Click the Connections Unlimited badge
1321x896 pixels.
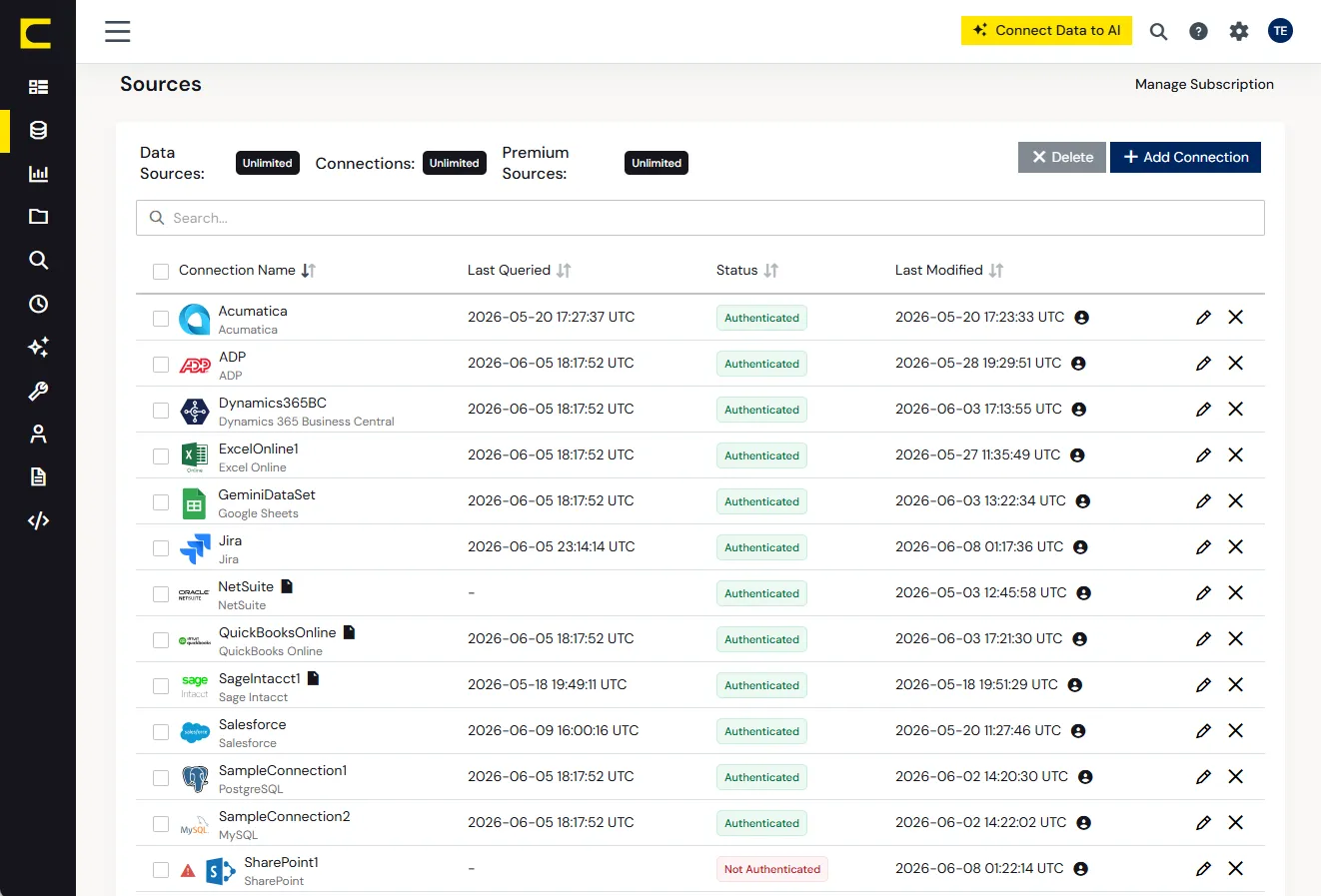click(455, 163)
